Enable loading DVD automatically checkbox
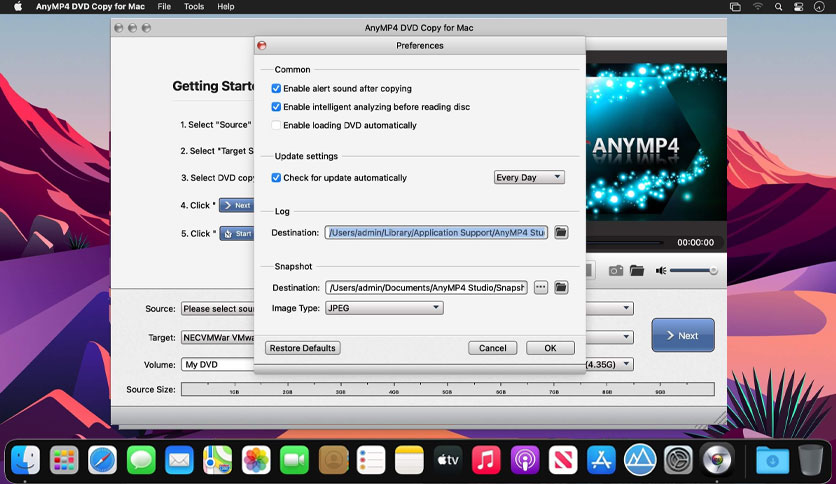The image size is (836, 484). [276, 125]
